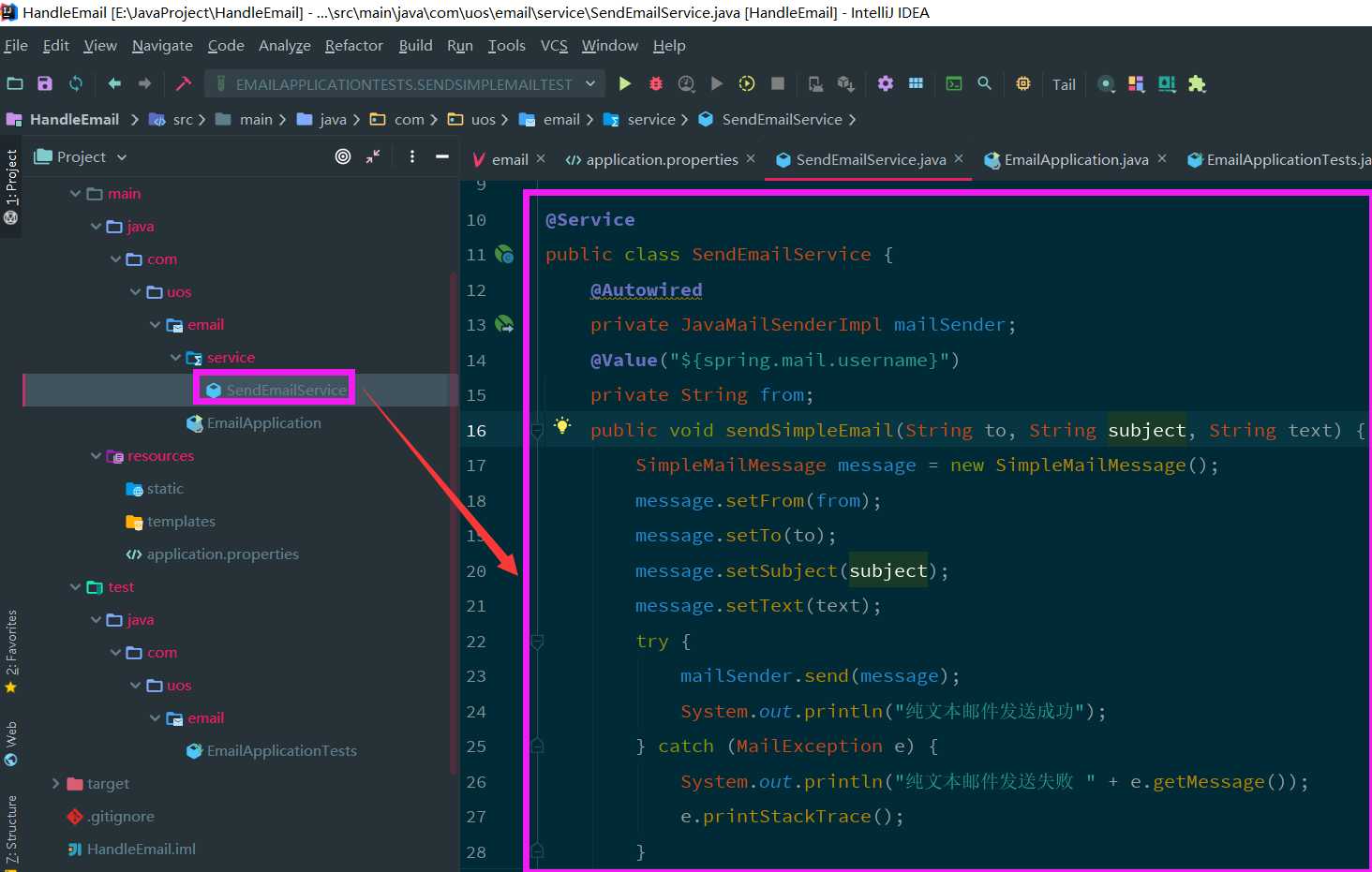The height and width of the screenshot is (872, 1372).
Task: Click the service breadcrumb item
Action: coord(651,119)
